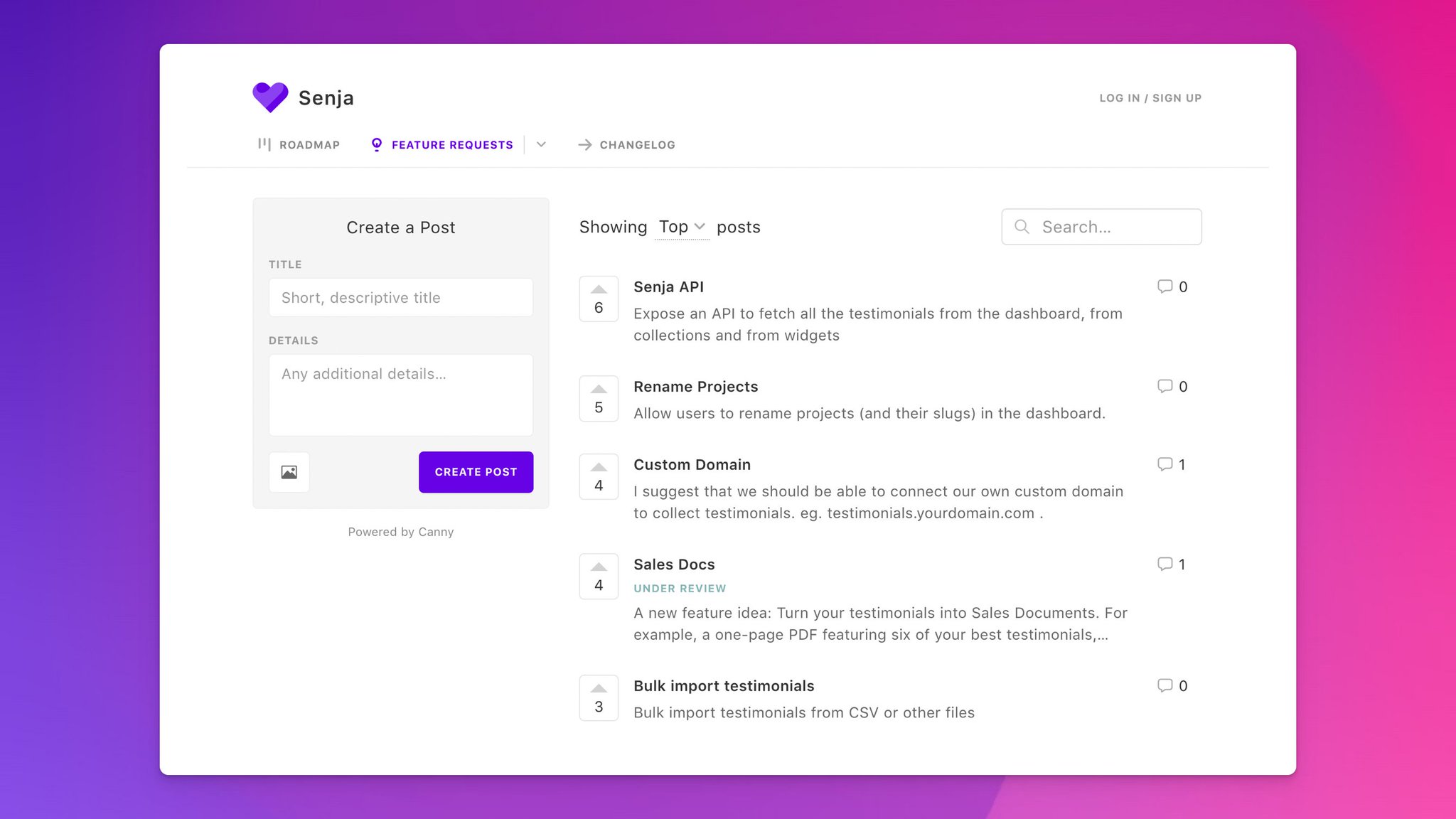Click the Roadmap bars icon
The image size is (1456, 819).
[264, 144]
